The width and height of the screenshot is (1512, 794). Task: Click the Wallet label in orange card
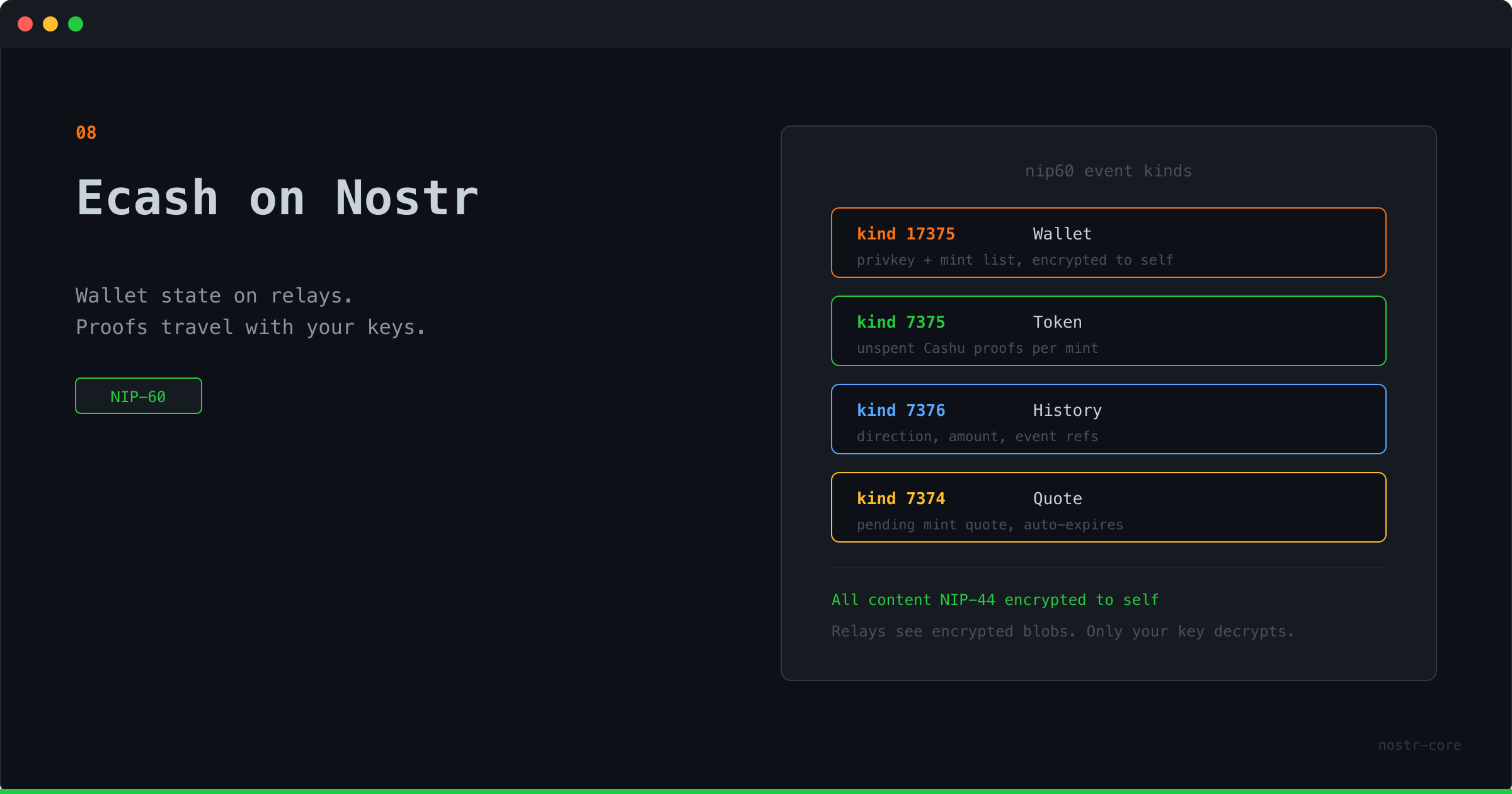[1062, 234]
